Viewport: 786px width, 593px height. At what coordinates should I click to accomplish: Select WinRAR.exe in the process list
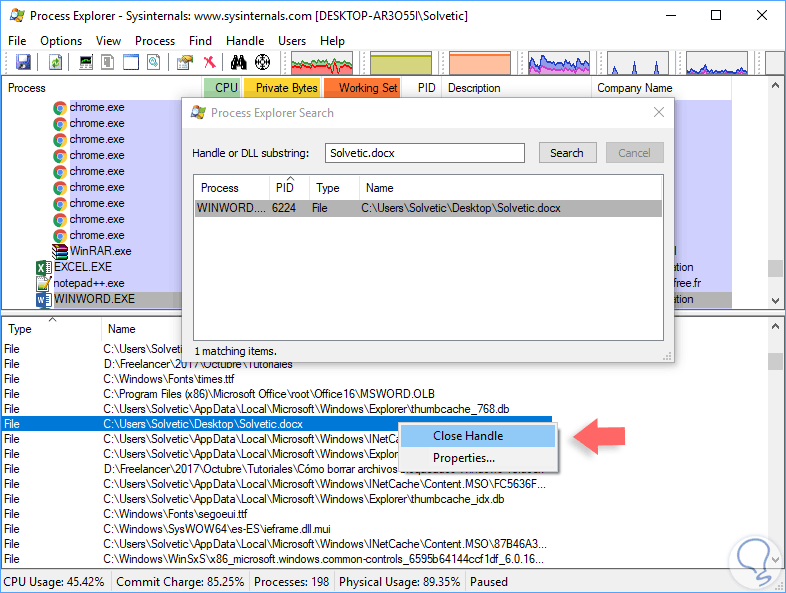click(100, 251)
